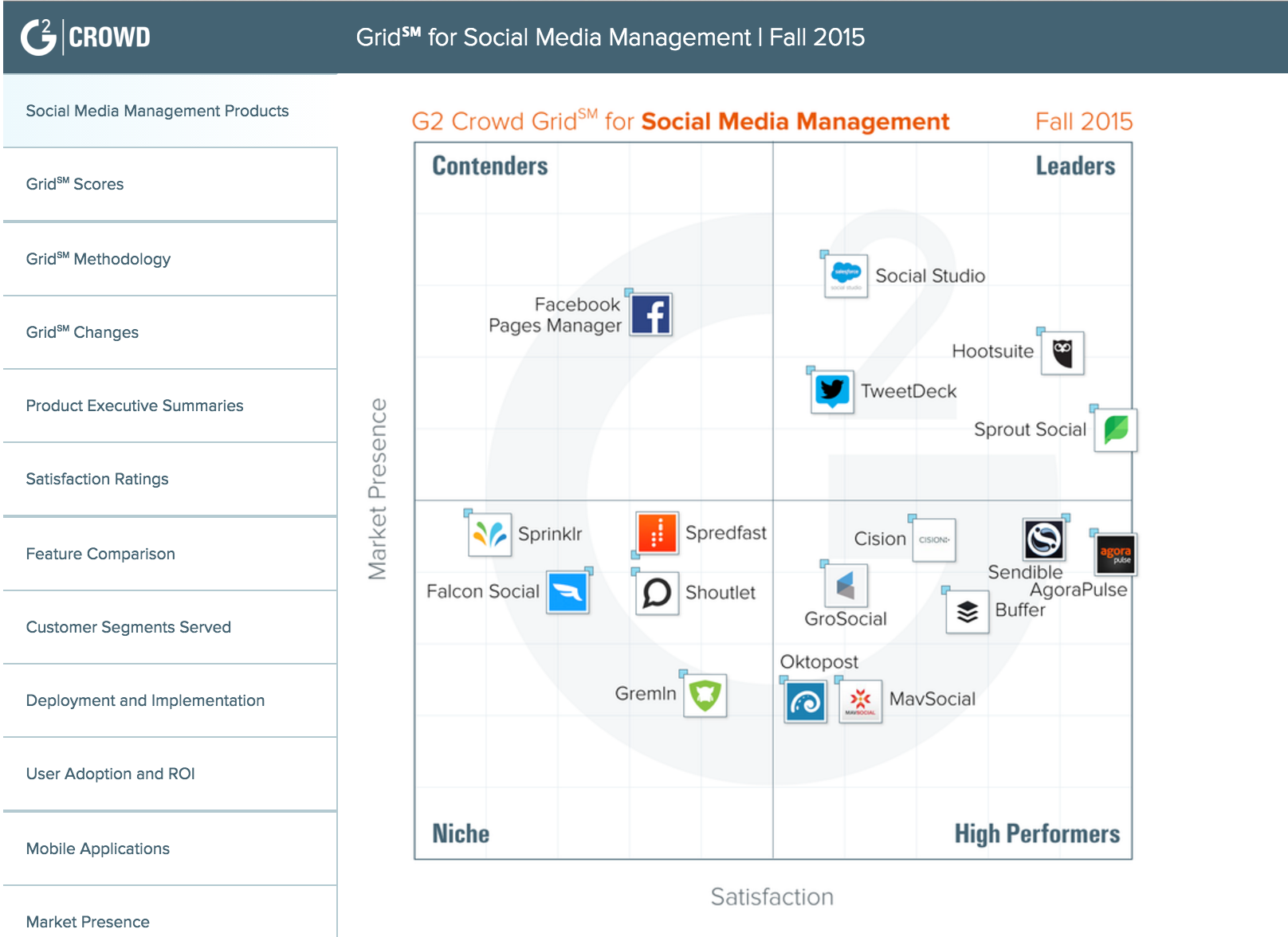Open the Gremln shield icon
This screenshot has width=1288, height=937.
pyautogui.click(x=705, y=695)
